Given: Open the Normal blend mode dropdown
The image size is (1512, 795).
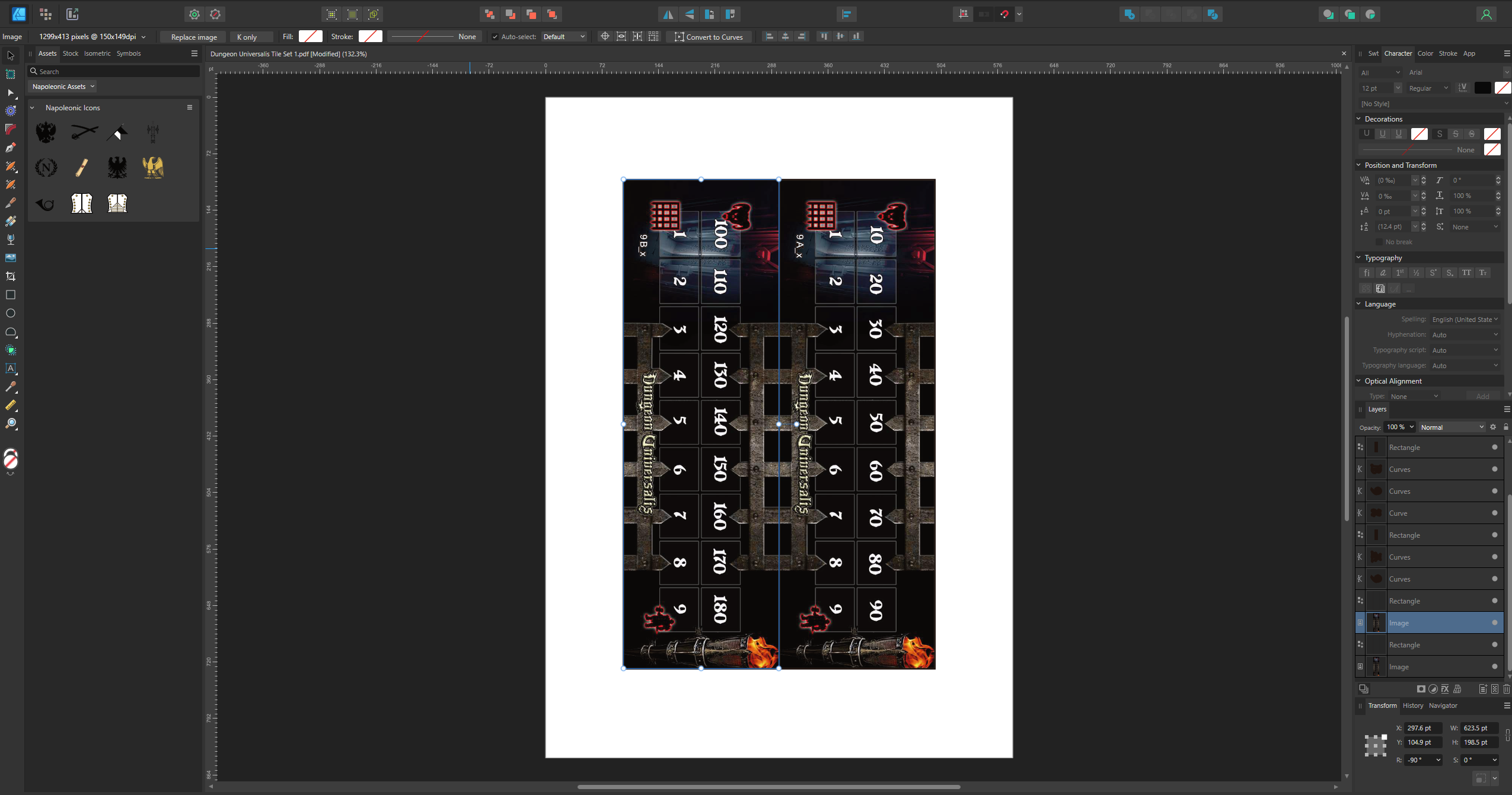Looking at the screenshot, I should [1452, 427].
